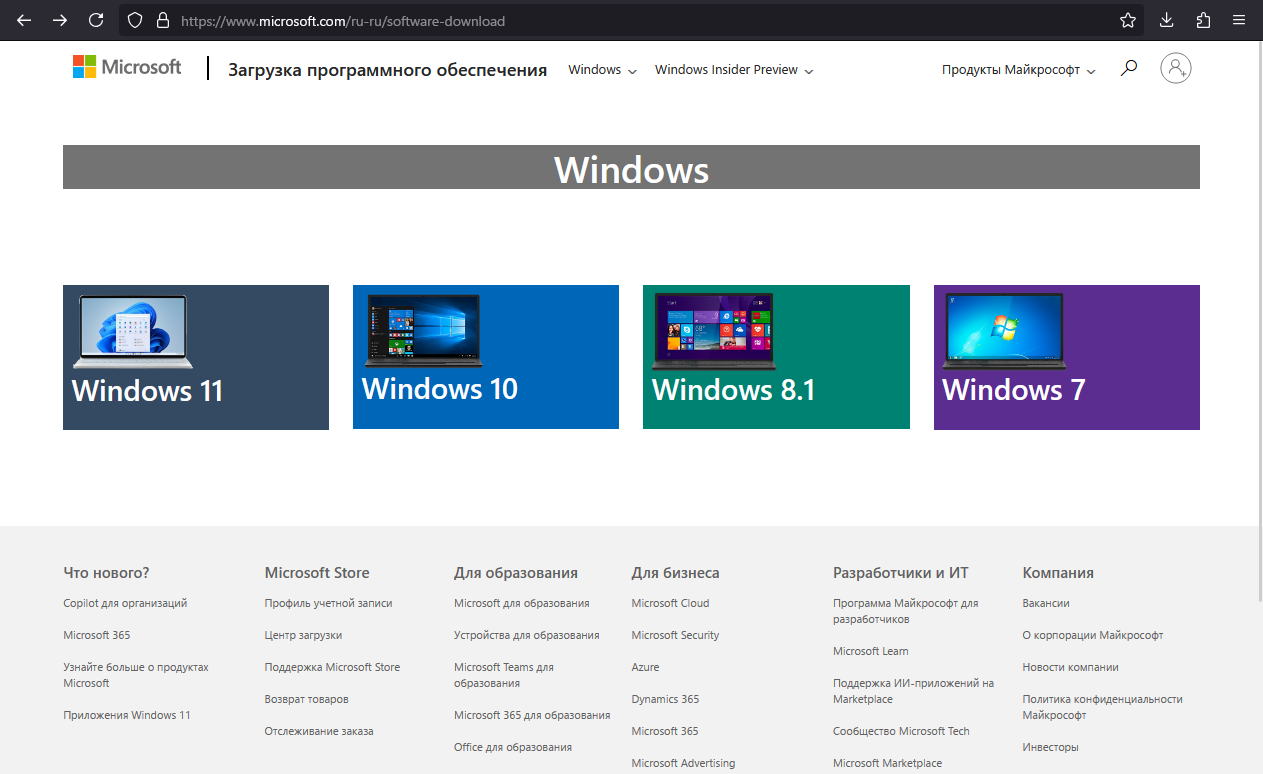Open Вакансии link

click(1046, 603)
